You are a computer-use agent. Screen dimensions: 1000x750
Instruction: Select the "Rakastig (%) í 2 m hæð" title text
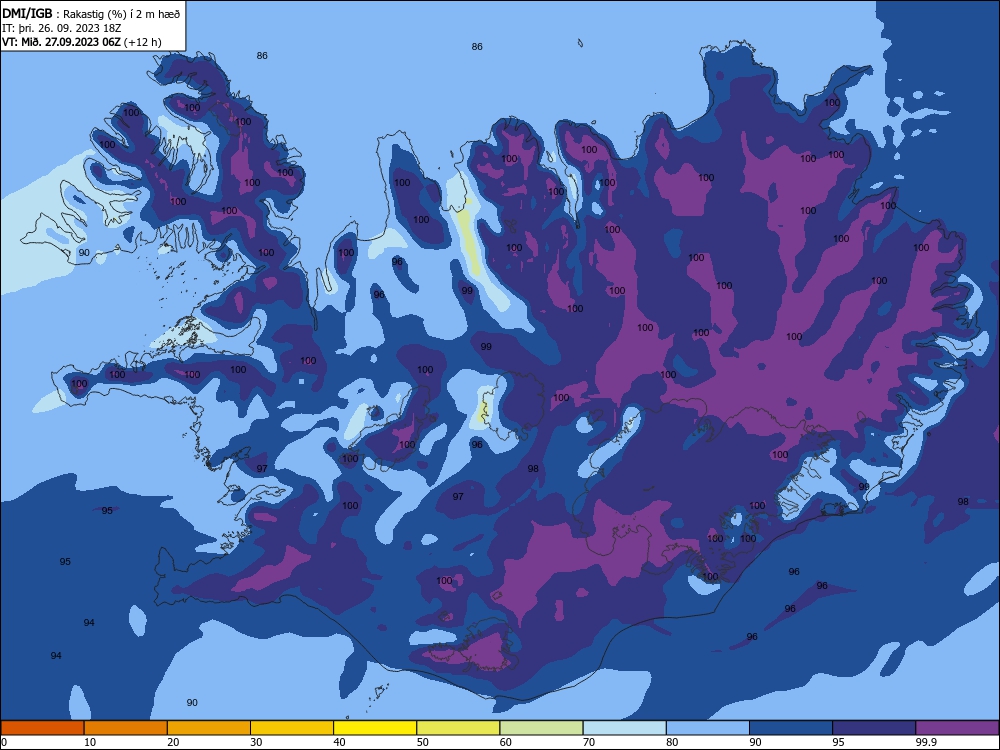point(122,14)
